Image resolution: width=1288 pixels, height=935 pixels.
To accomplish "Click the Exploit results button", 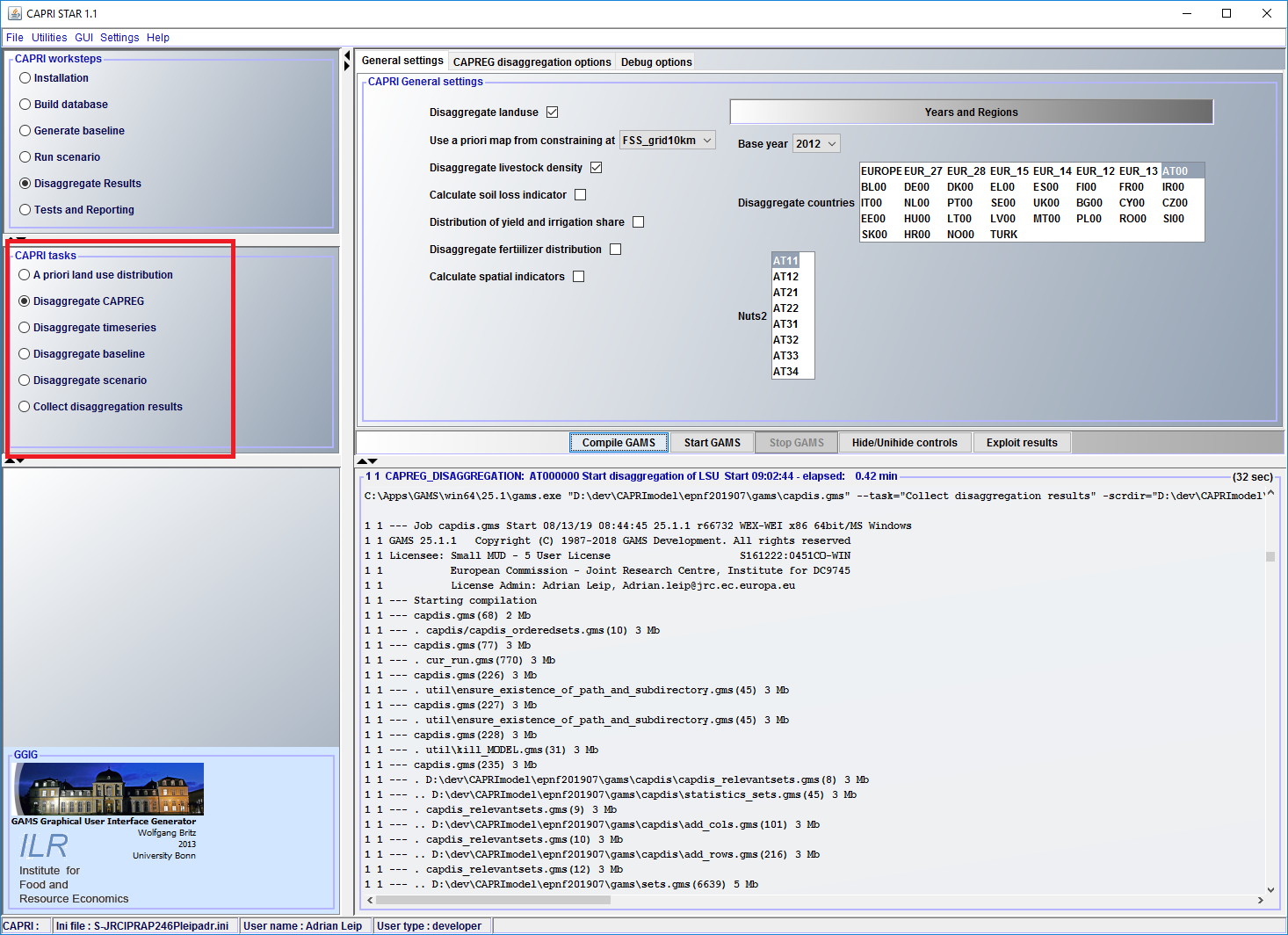I will point(1022,443).
